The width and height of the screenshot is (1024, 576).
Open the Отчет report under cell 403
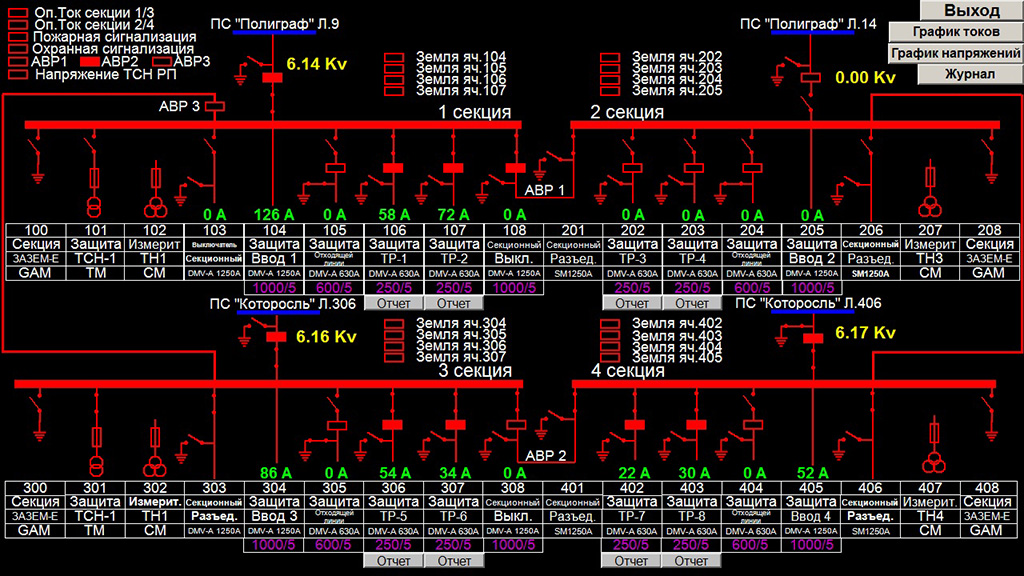pyautogui.click(x=691, y=560)
